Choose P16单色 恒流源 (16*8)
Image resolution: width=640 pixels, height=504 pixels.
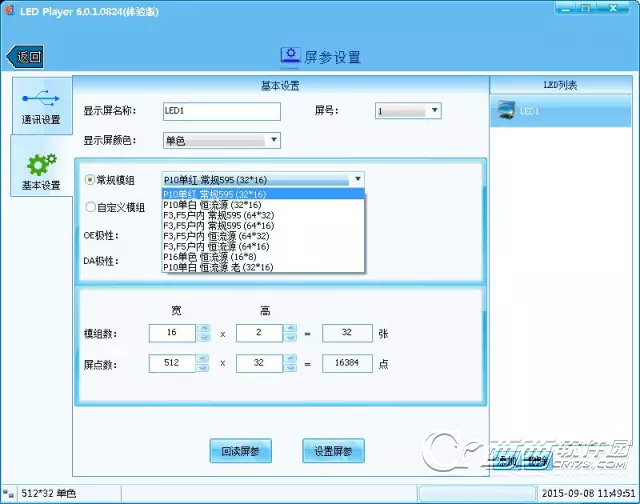[x=263, y=257]
